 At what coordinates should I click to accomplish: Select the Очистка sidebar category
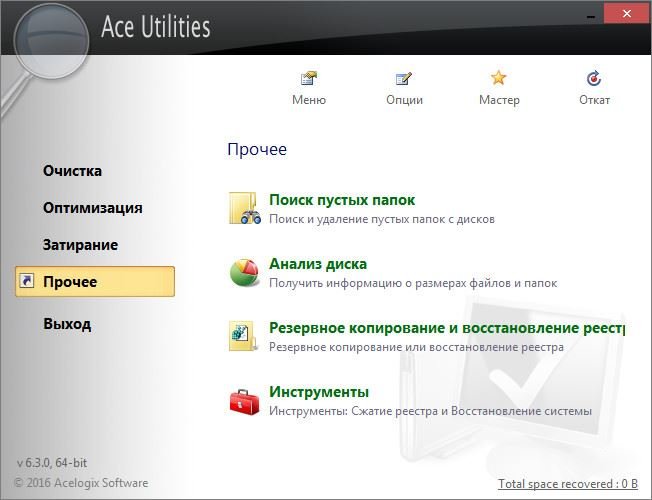pyautogui.click(x=72, y=171)
